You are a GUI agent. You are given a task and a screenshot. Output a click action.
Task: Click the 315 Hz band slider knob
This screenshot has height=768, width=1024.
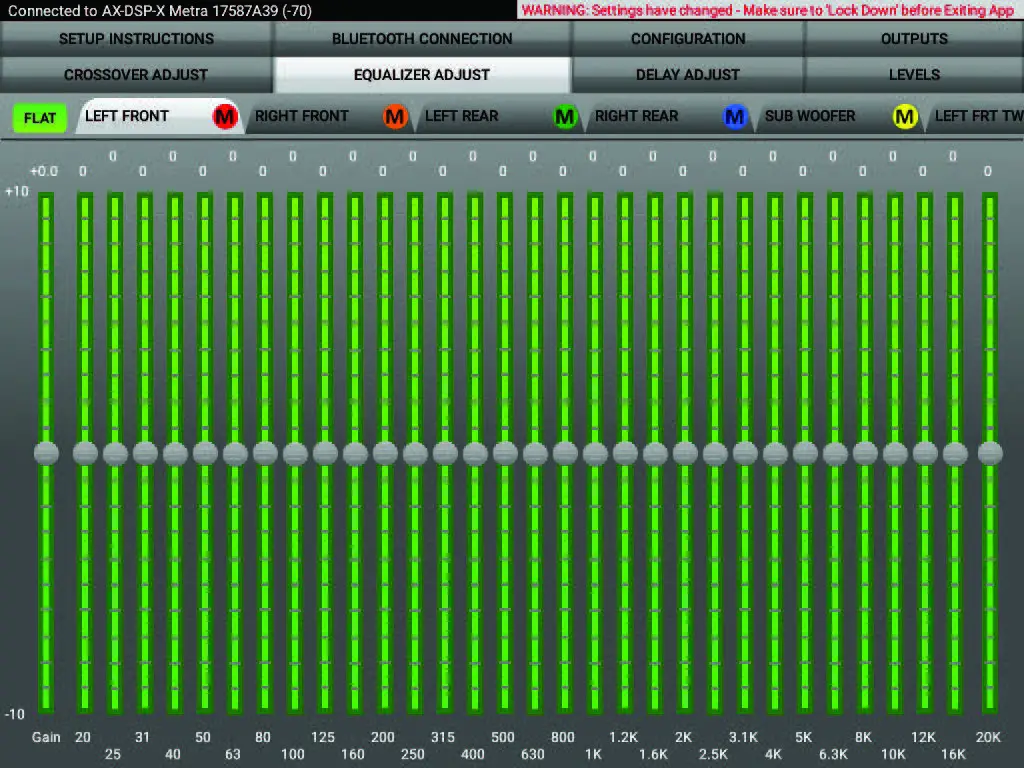(445, 453)
